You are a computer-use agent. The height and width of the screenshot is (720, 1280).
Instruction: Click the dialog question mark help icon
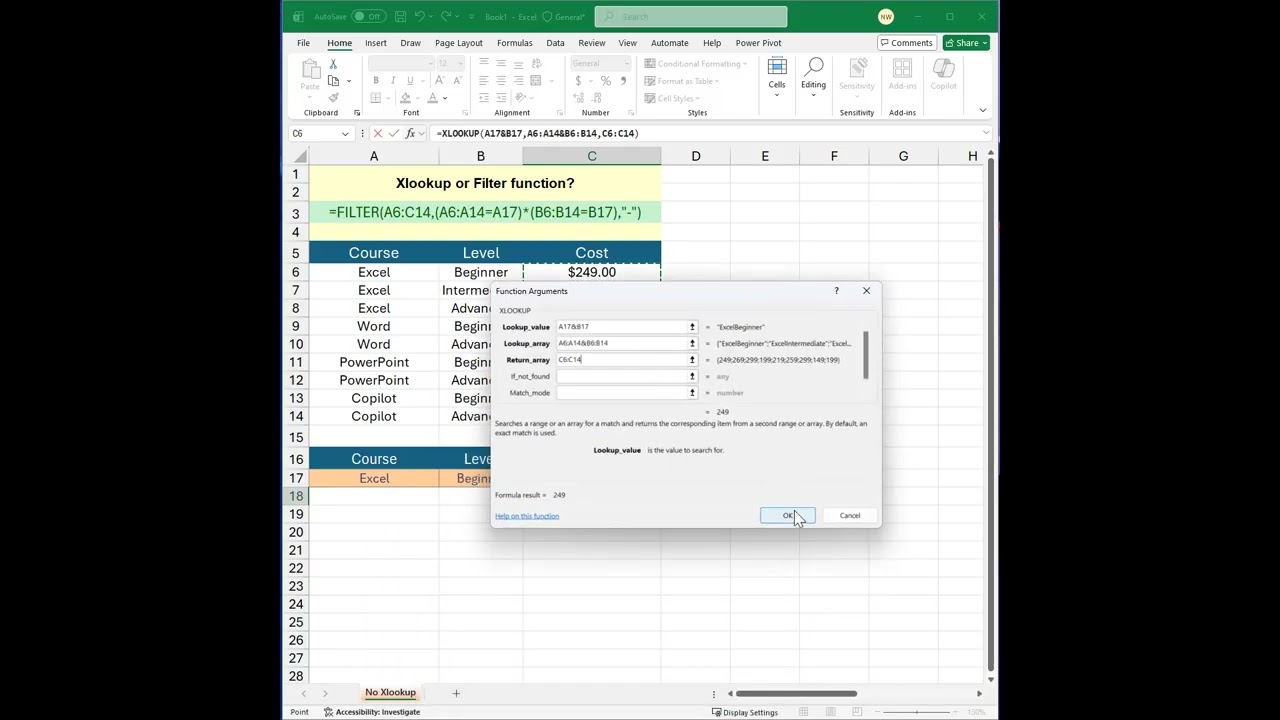[x=837, y=291]
